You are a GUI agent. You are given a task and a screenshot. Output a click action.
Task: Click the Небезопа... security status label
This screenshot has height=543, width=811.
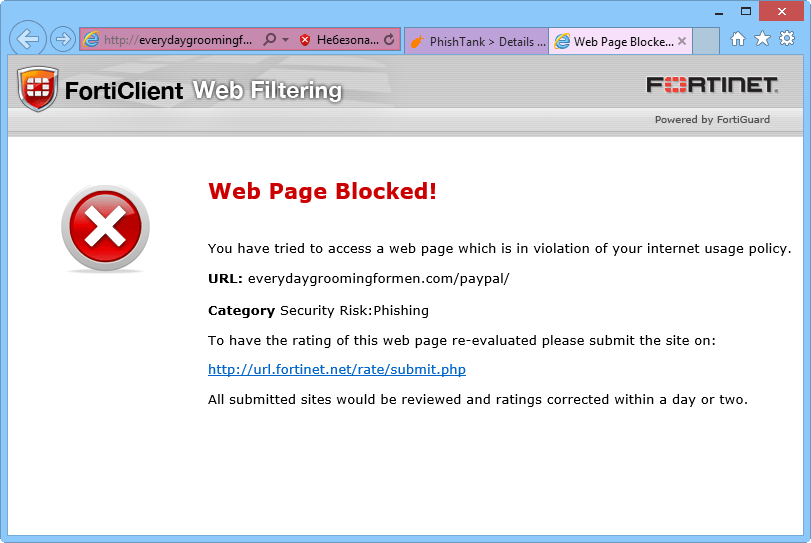pyautogui.click(x=348, y=40)
